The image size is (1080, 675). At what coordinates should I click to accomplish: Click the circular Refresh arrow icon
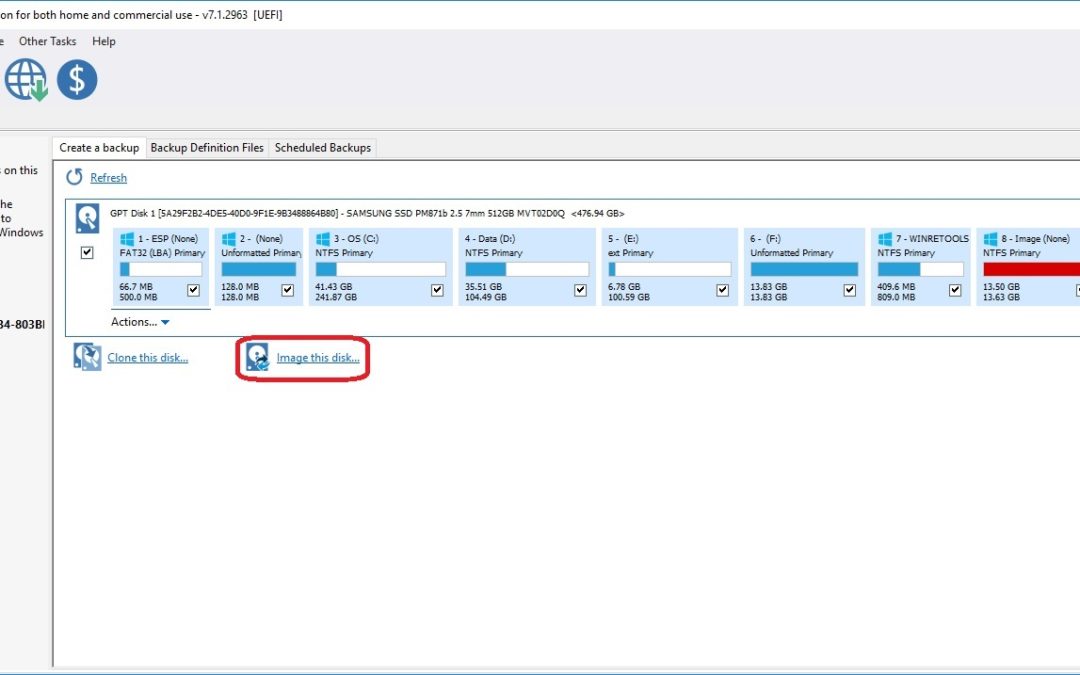pyautogui.click(x=75, y=177)
